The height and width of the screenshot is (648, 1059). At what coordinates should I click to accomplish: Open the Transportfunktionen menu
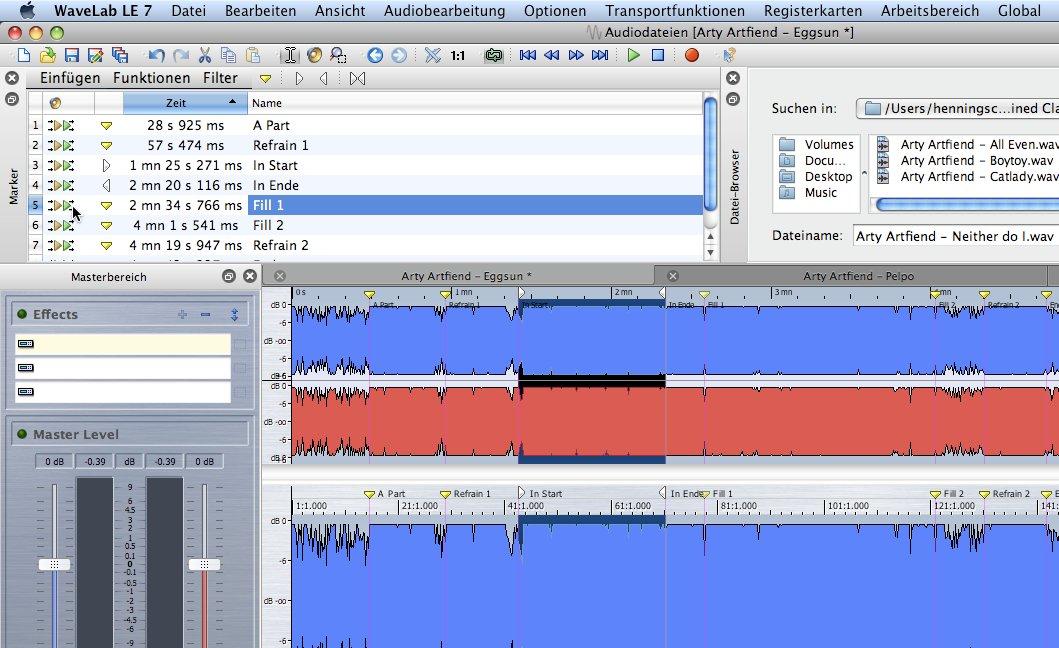tap(675, 11)
